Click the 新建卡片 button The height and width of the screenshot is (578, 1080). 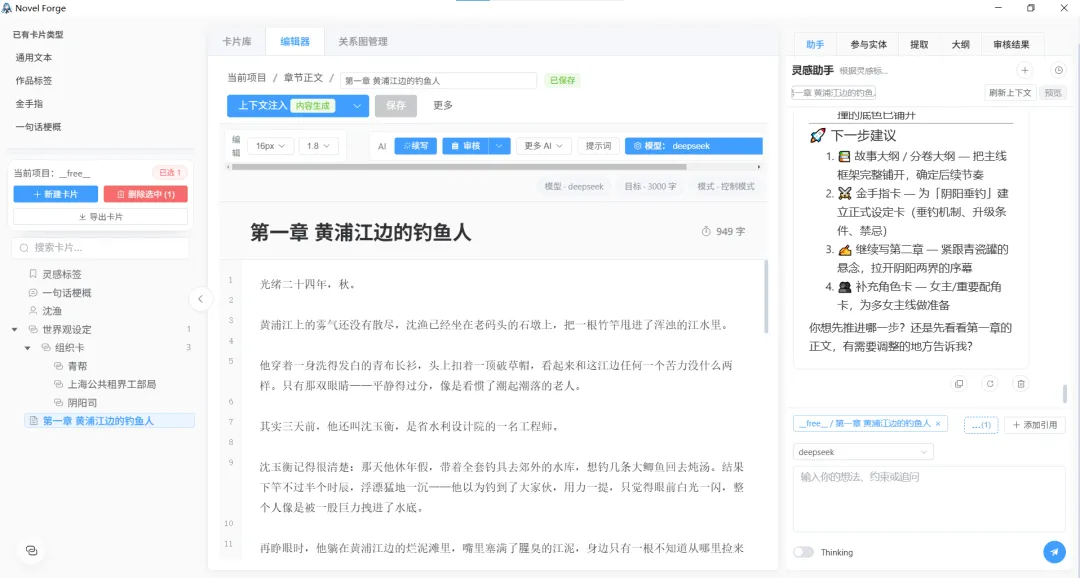coord(56,194)
